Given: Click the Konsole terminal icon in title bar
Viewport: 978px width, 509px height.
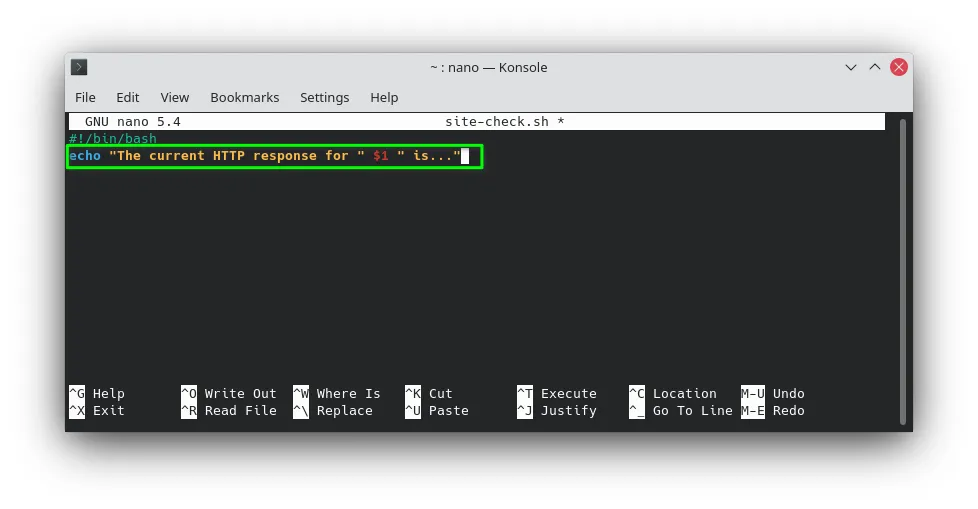Looking at the screenshot, I should [79, 67].
